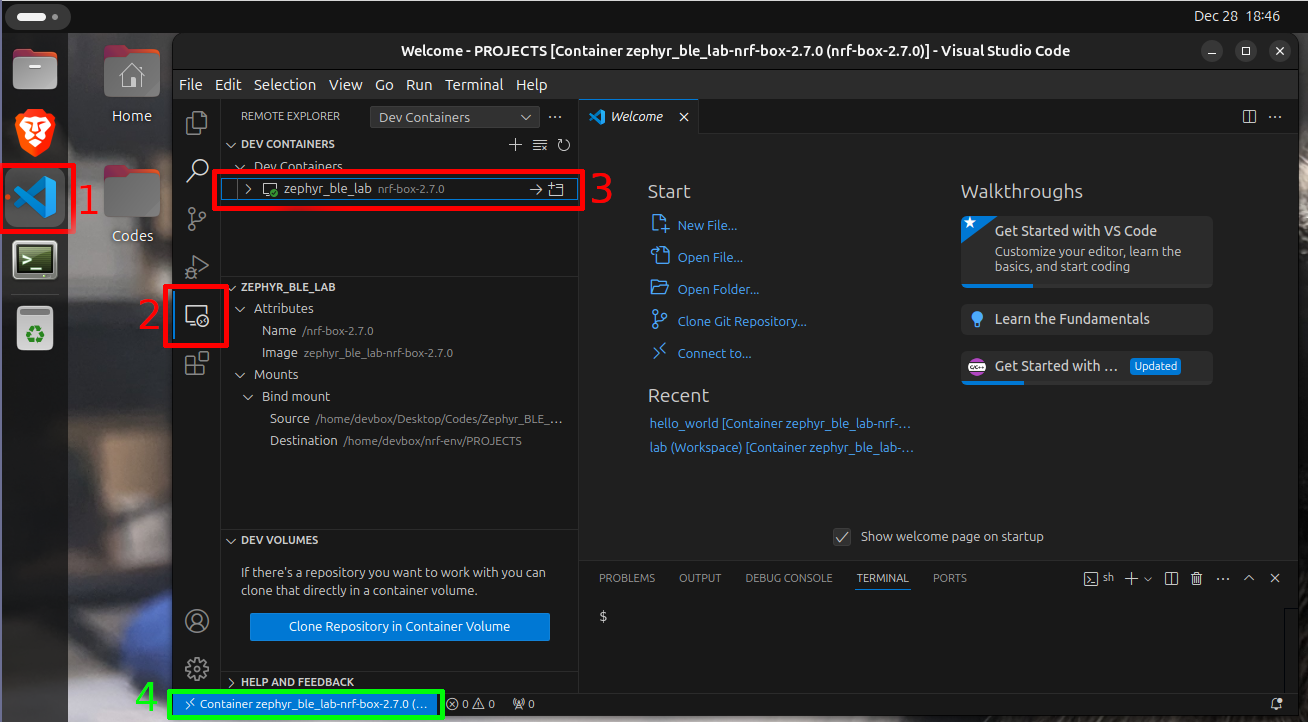Image resolution: width=1308 pixels, height=722 pixels.
Task: Attach zephyr_ble_lab in new window icon
Action: (x=557, y=189)
